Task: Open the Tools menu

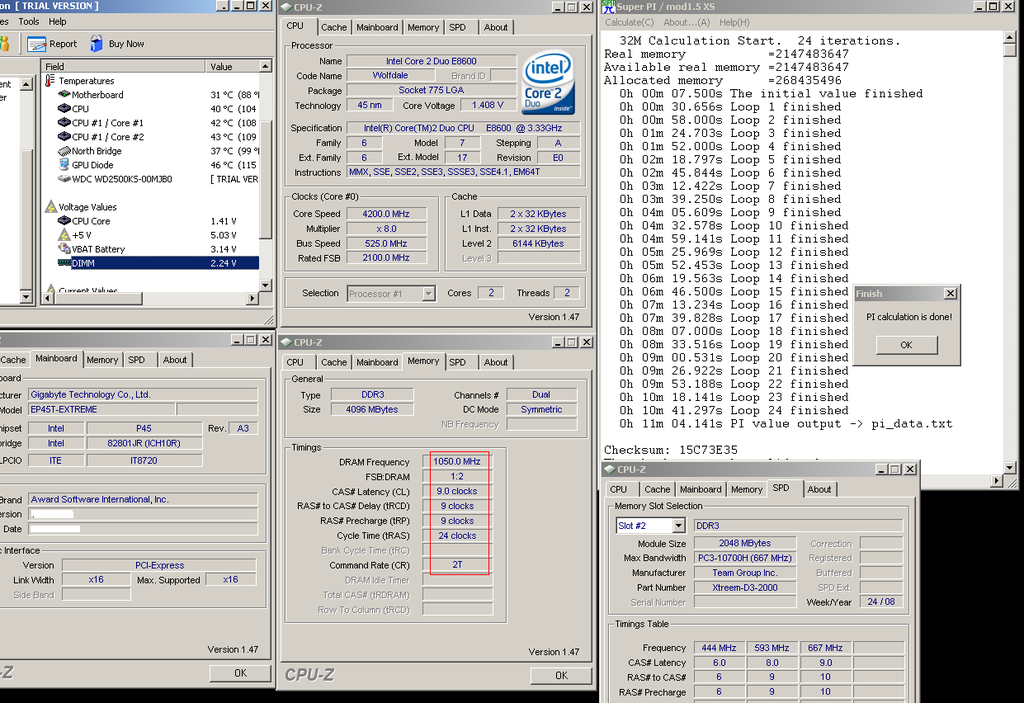Action: (29, 21)
